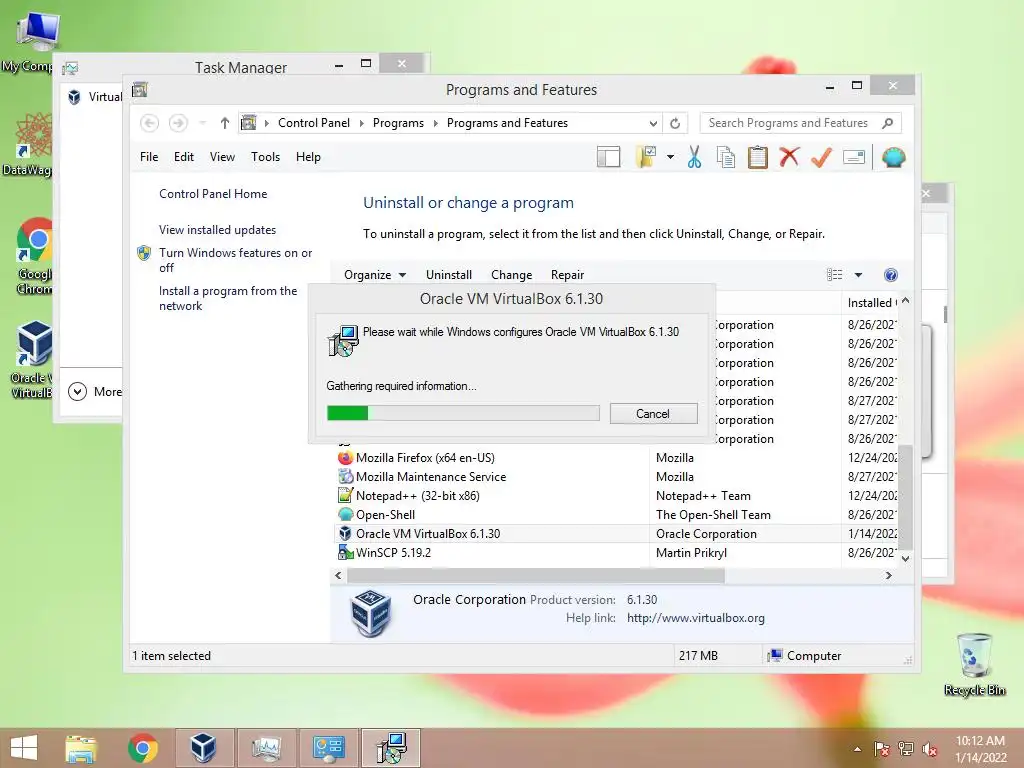This screenshot has width=1024, height=768.
Task: Open Turn Windows features on or off
Action: tap(235, 260)
